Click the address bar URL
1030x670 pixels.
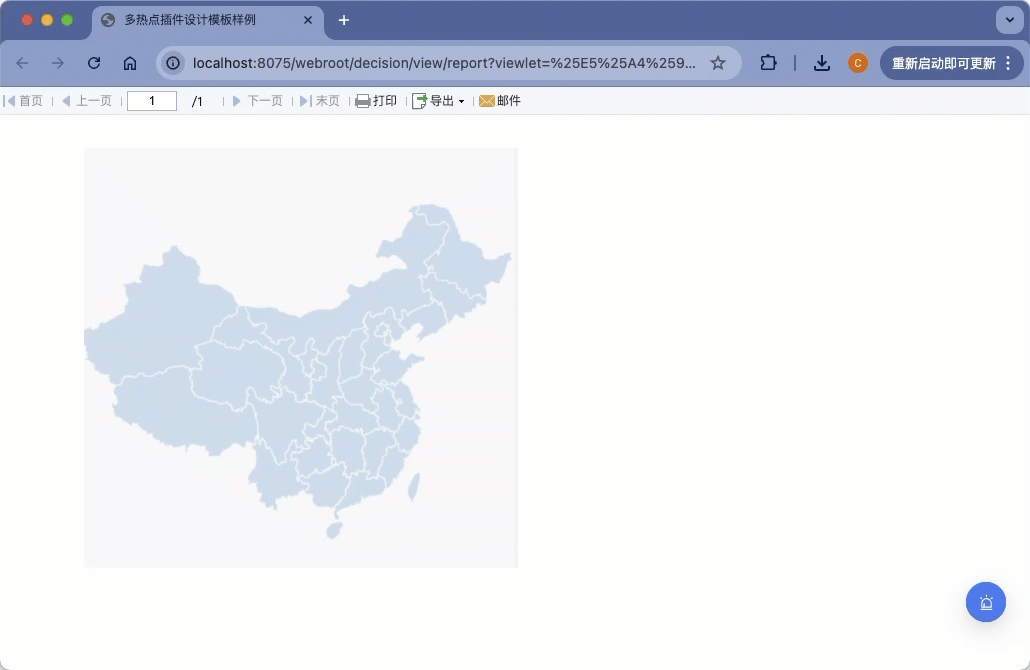(x=444, y=63)
